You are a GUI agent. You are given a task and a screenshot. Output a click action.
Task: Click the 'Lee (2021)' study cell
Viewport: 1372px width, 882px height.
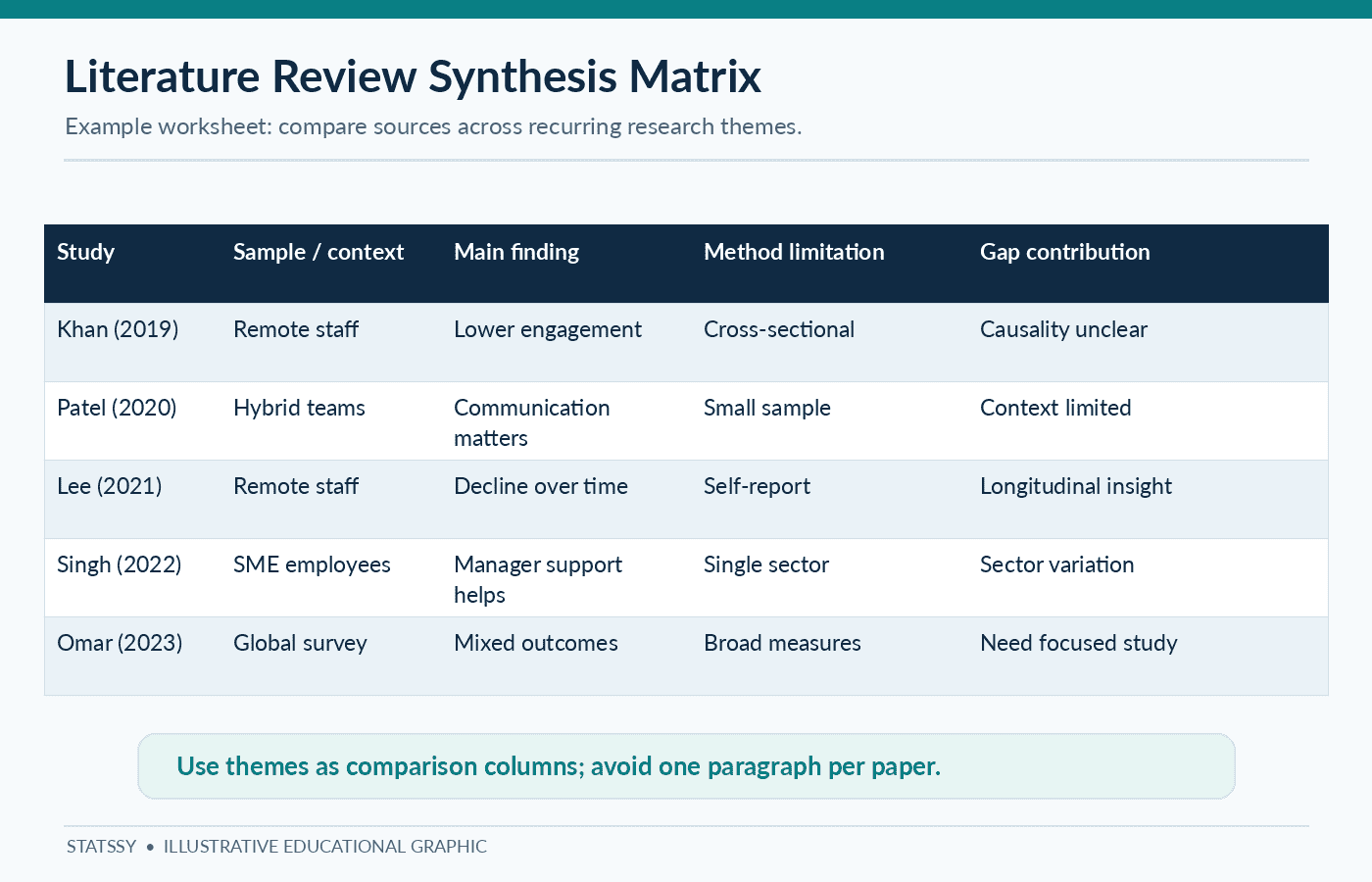point(110,487)
